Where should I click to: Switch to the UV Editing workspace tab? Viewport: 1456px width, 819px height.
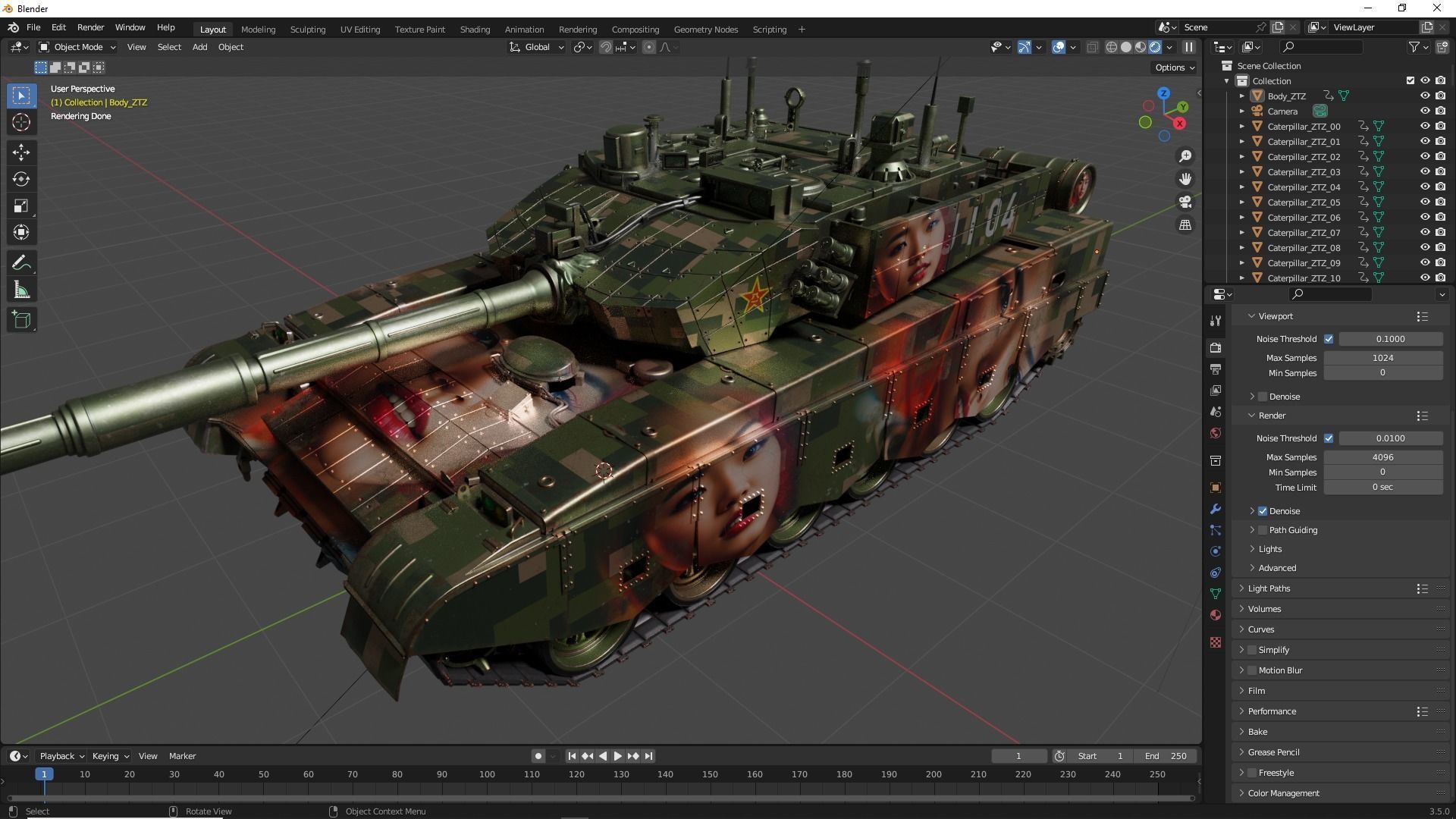click(360, 30)
